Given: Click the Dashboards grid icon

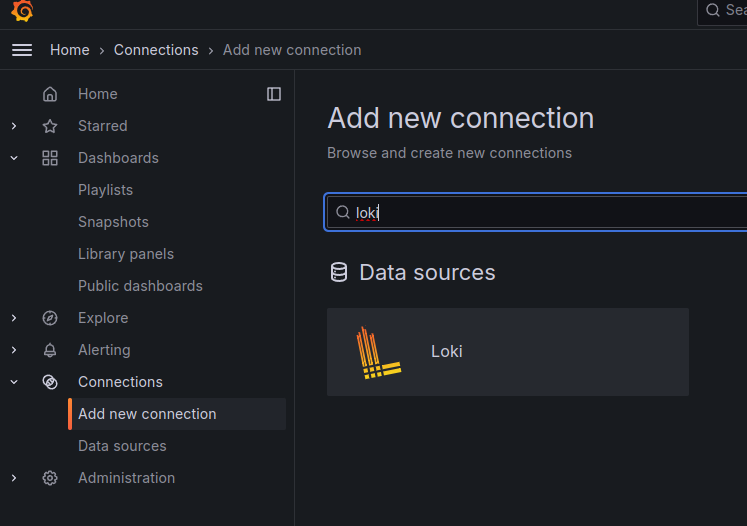Looking at the screenshot, I should click(50, 158).
